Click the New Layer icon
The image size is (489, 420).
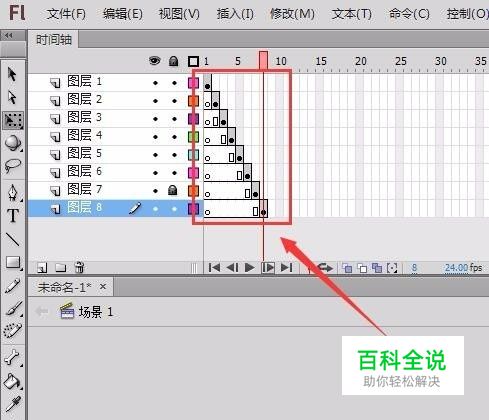42,268
